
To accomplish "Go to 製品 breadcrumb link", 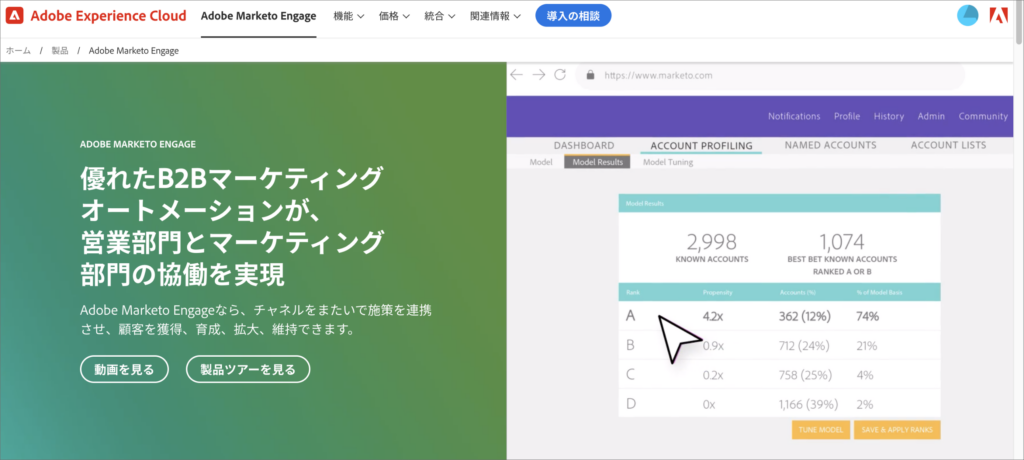I will click(60, 50).
